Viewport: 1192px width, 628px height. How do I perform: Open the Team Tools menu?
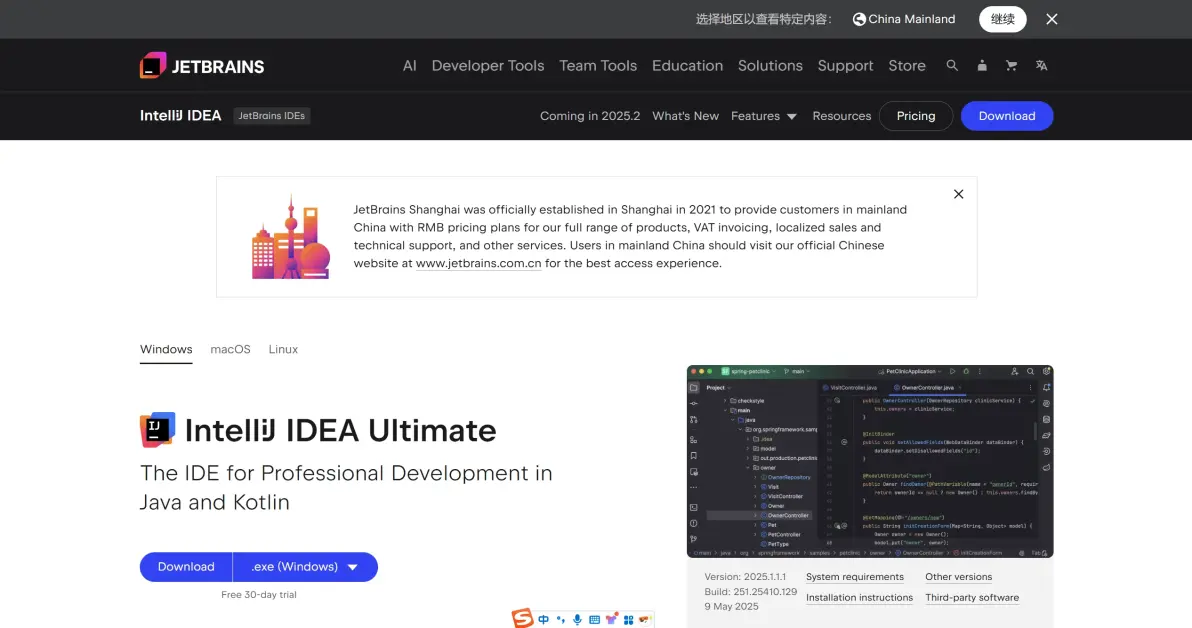598,65
